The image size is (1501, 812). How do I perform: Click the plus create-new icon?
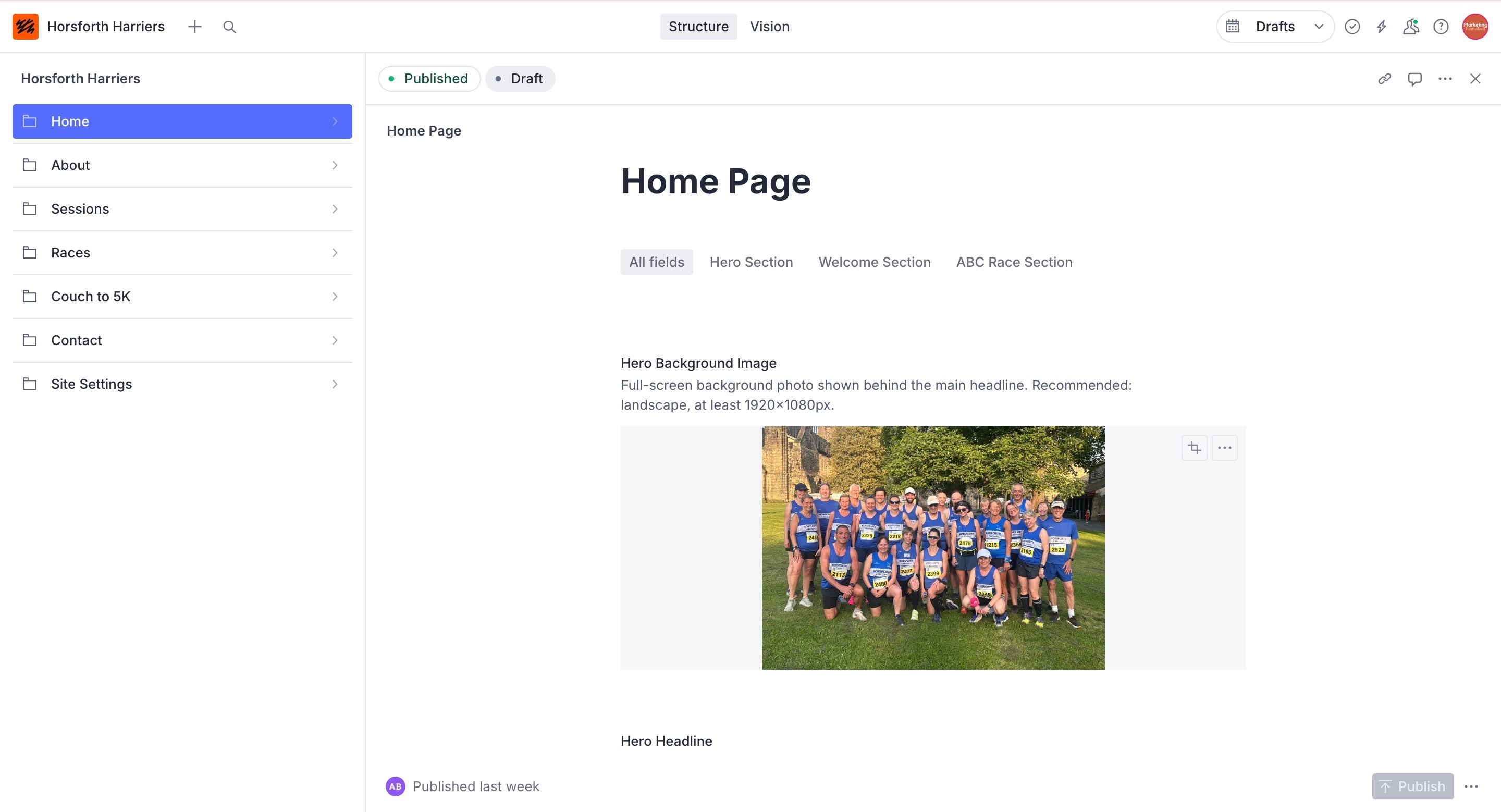point(194,27)
